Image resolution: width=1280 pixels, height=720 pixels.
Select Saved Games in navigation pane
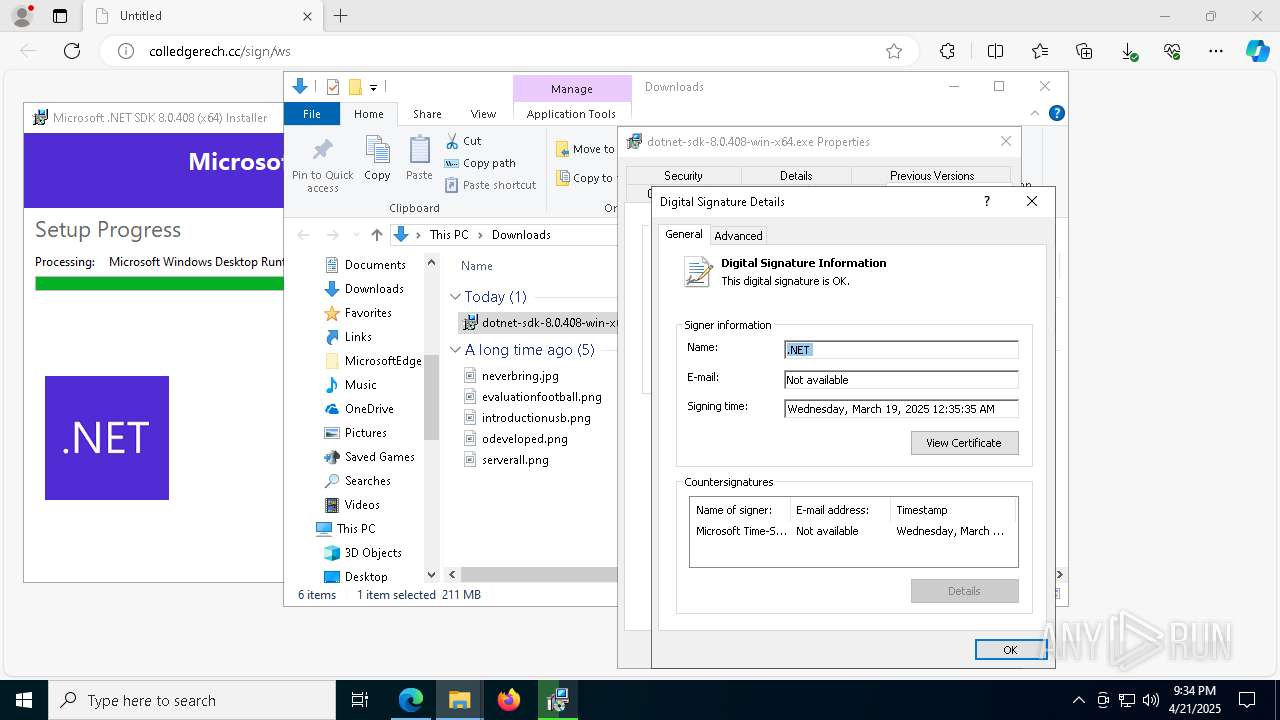[379, 457]
